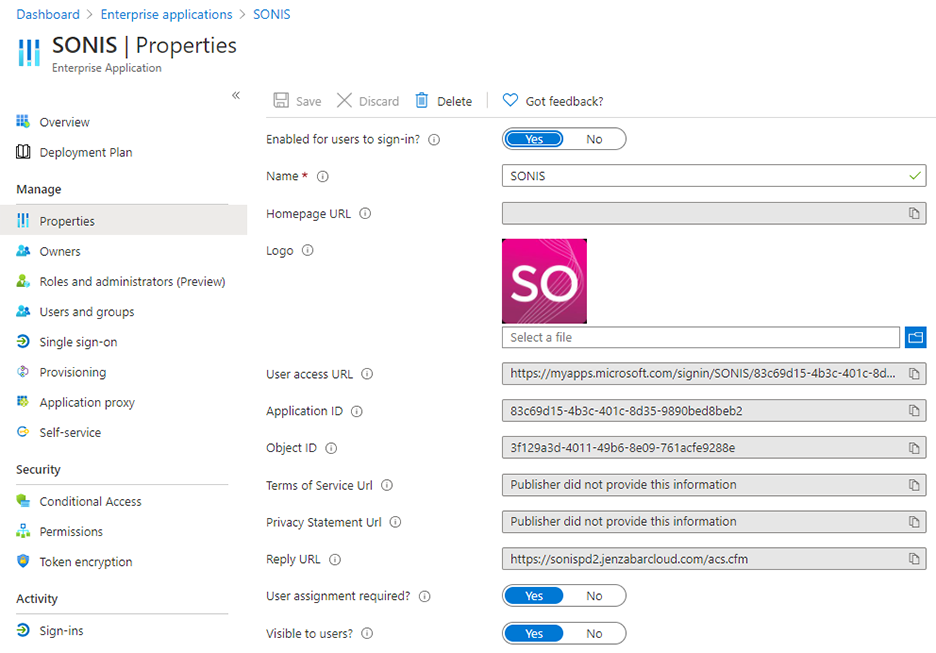Open Single sign-on settings
Screen dimensions: 936x653
[78, 342]
